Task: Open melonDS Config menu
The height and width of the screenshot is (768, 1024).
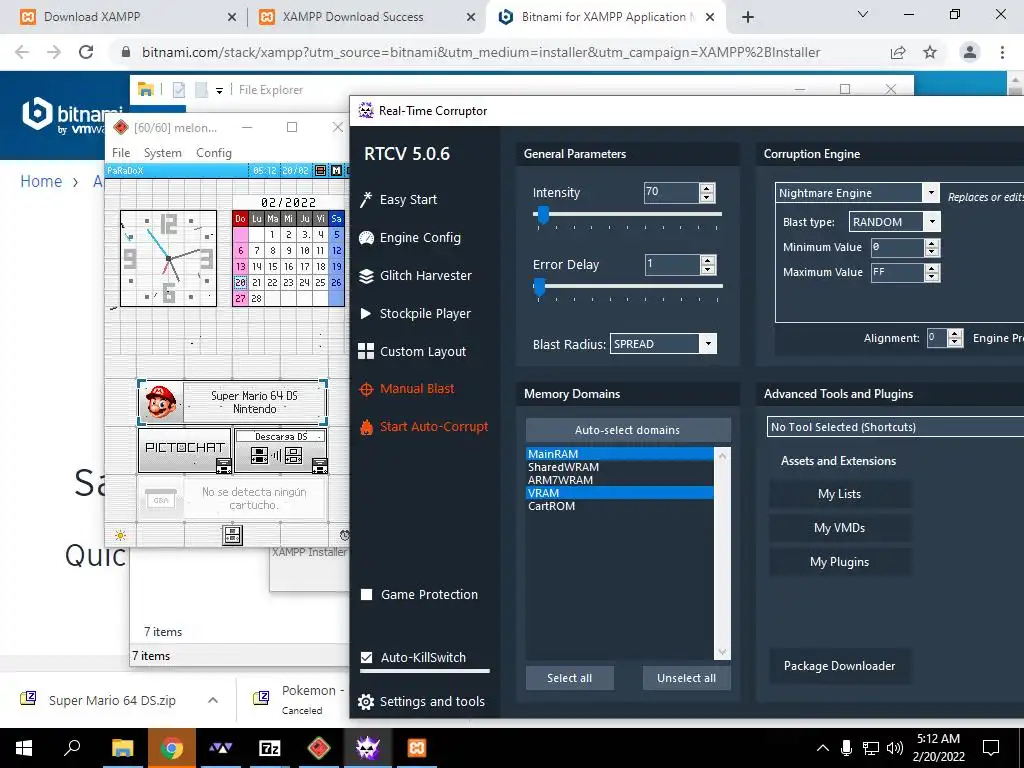Action: pyautogui.click(x=214, y=153)
